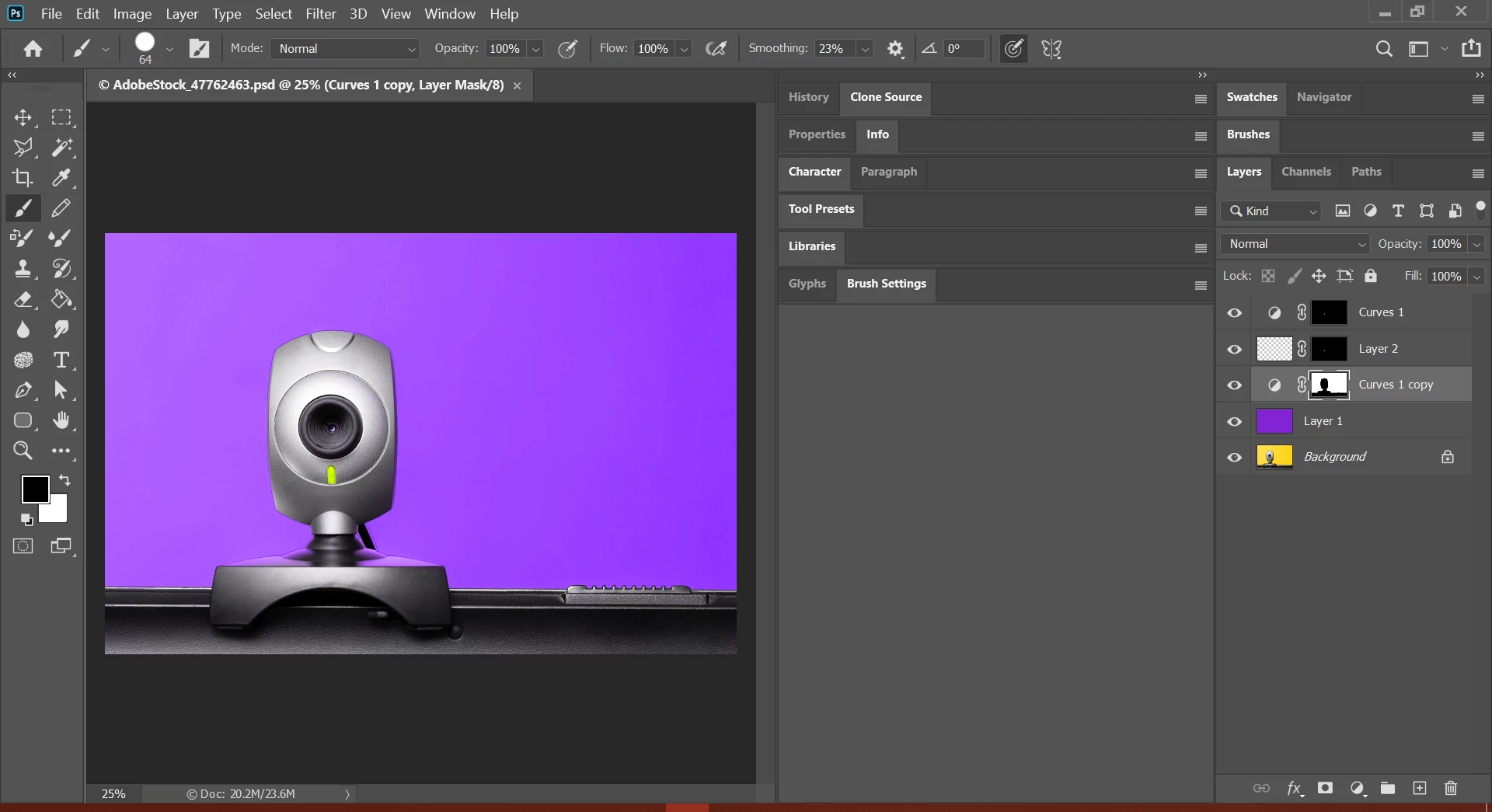Create a new layer with the plus icon
The image size is (1492, 812).
[1420, 788]
